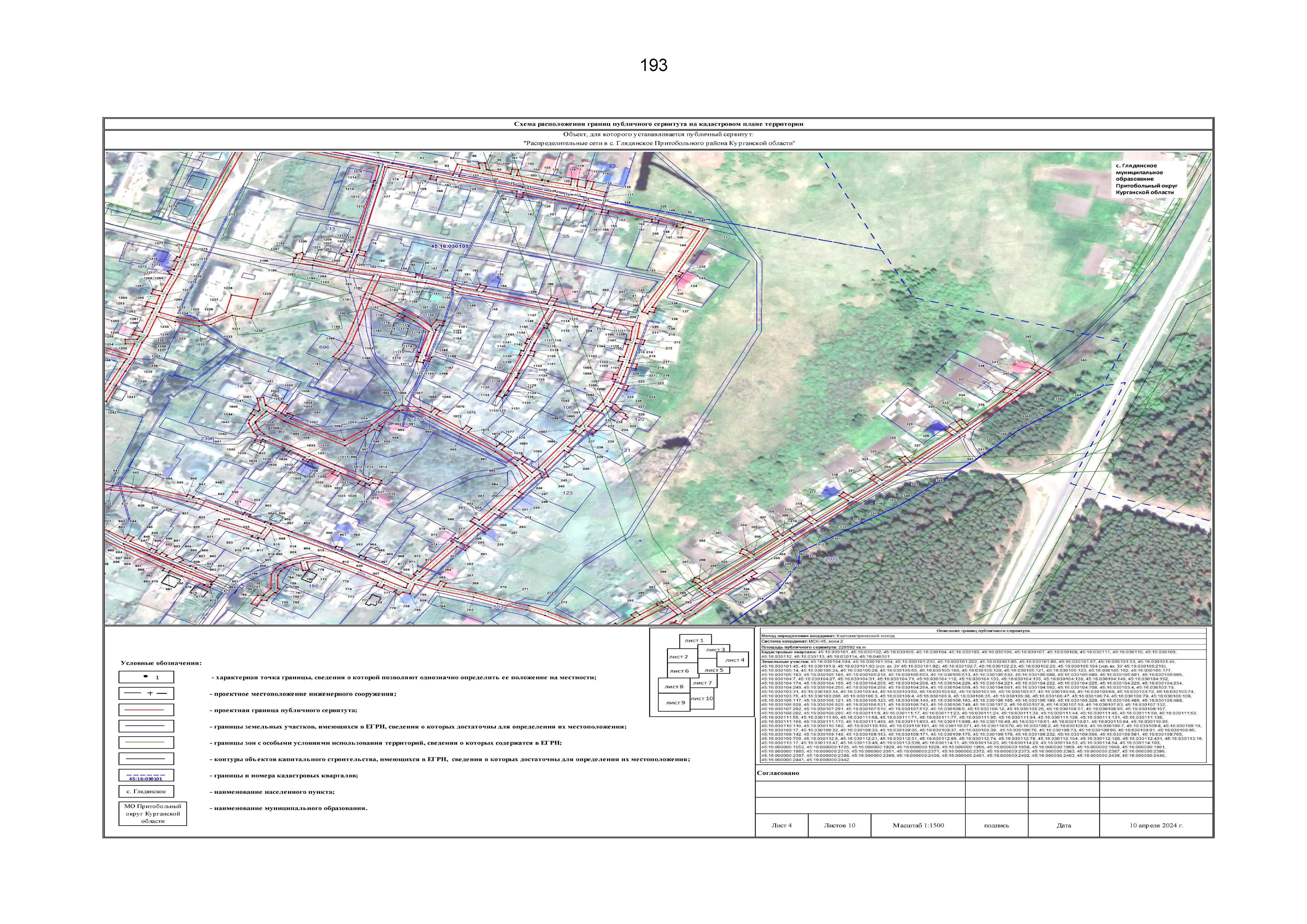Click the characteristic point legend symbol box

click(146, 677)
